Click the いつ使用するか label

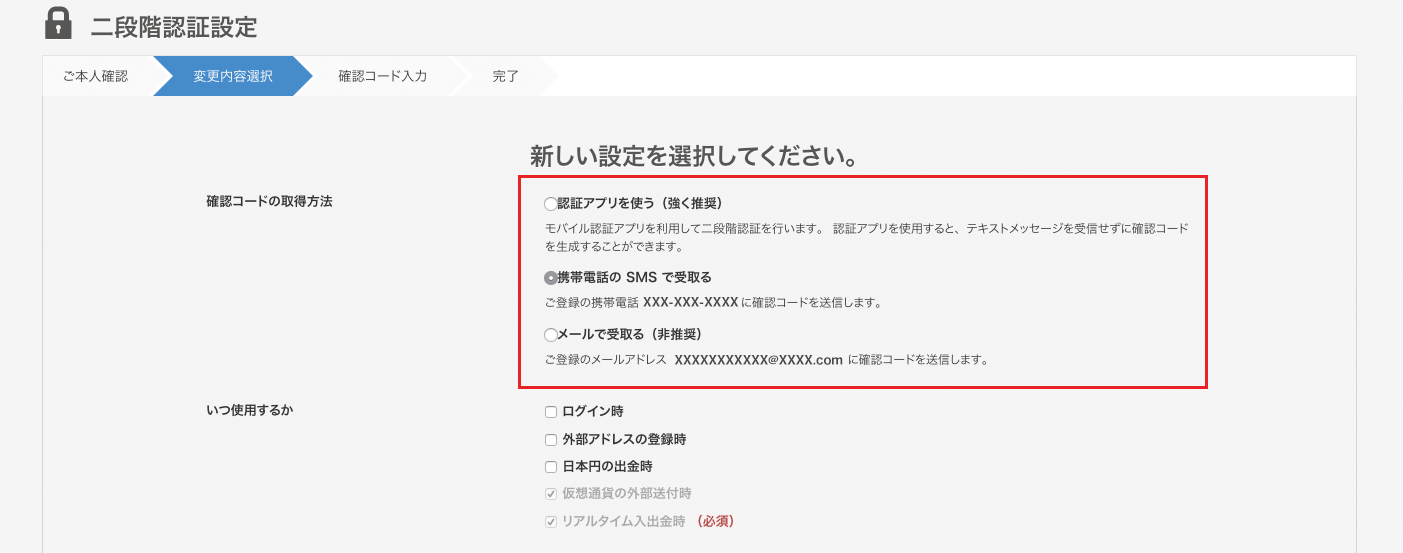point(250,410)
